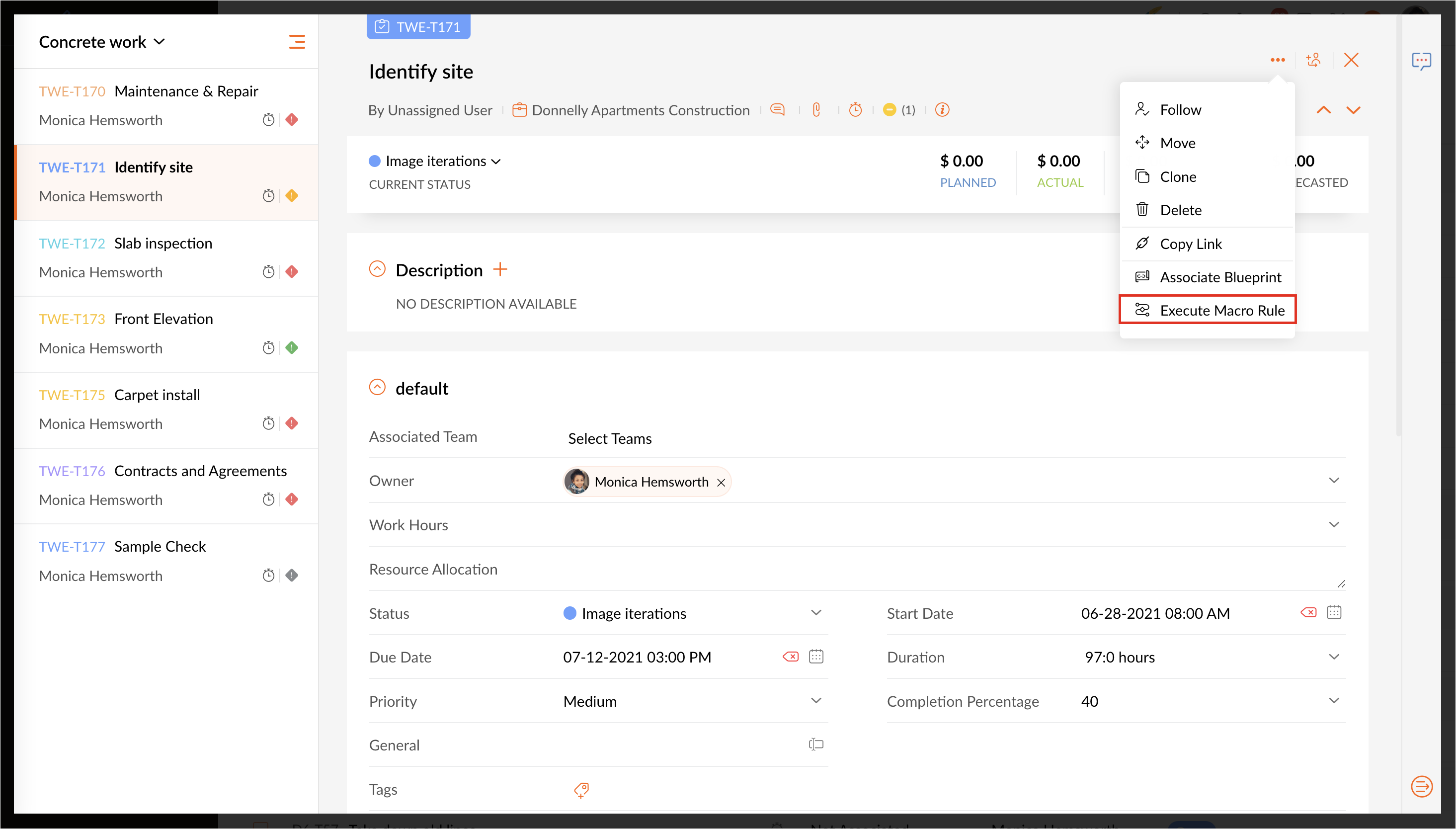Clear the Start Date value

(1308, 613)
